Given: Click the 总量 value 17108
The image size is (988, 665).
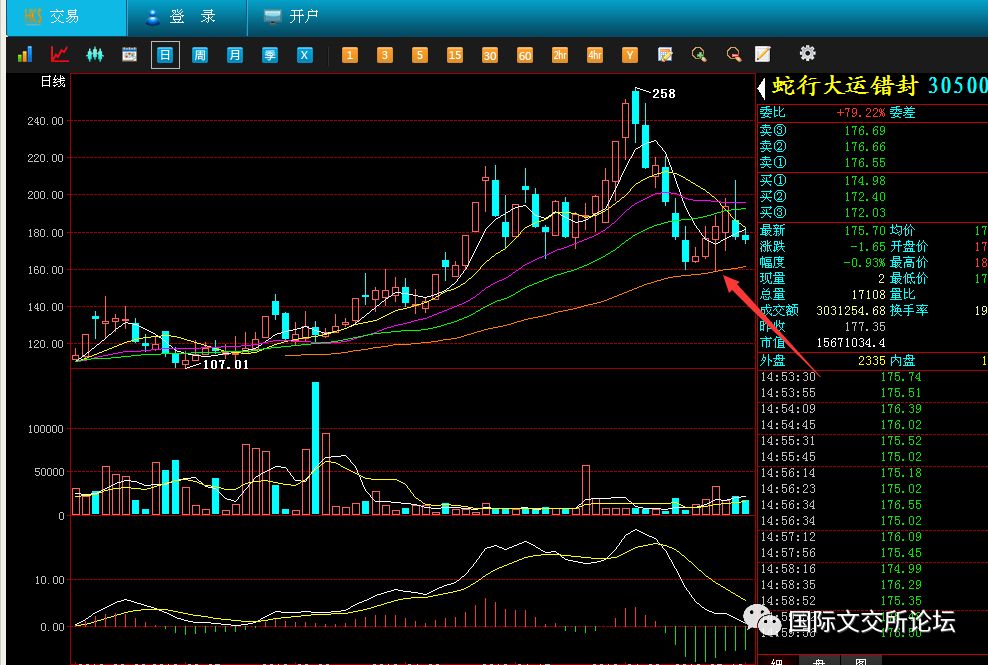Looking at the screenshot, I should [868, 294].
